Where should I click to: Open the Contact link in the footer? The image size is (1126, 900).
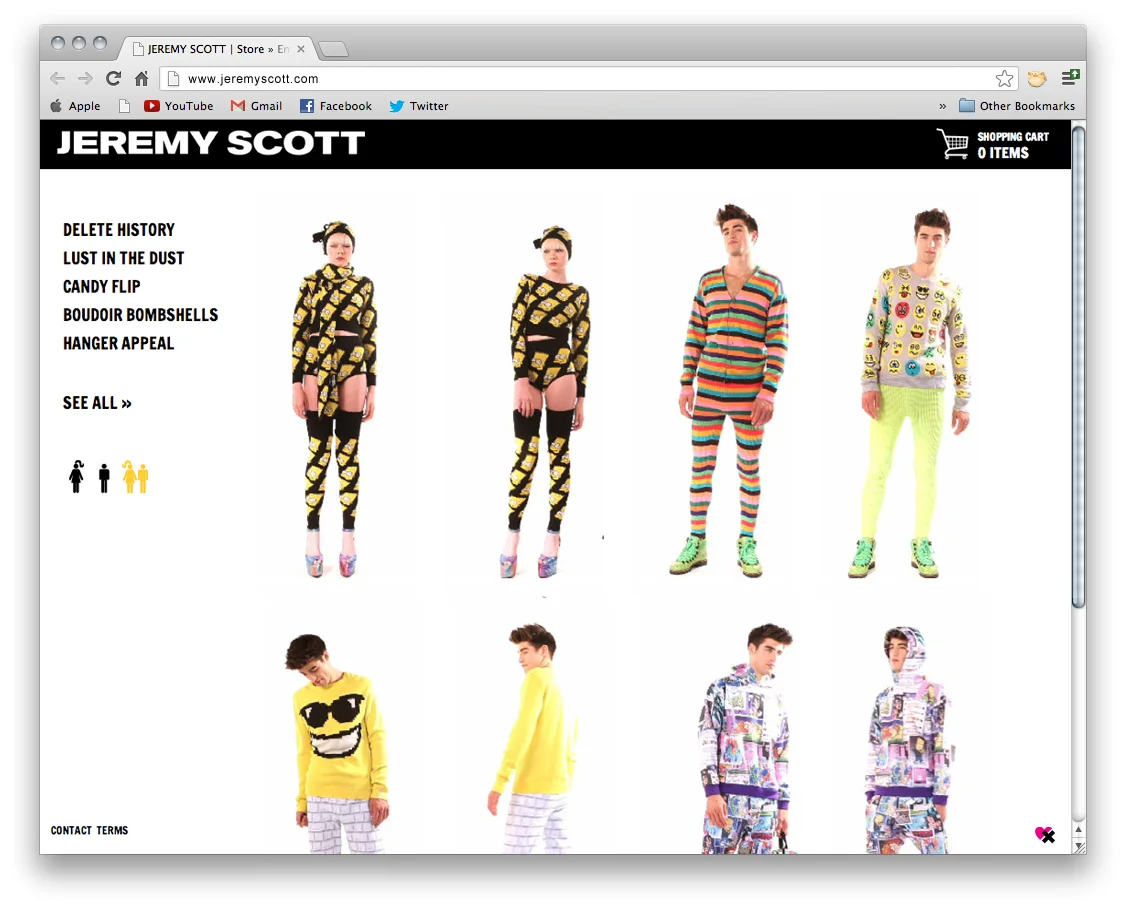[x=71, y=830]
